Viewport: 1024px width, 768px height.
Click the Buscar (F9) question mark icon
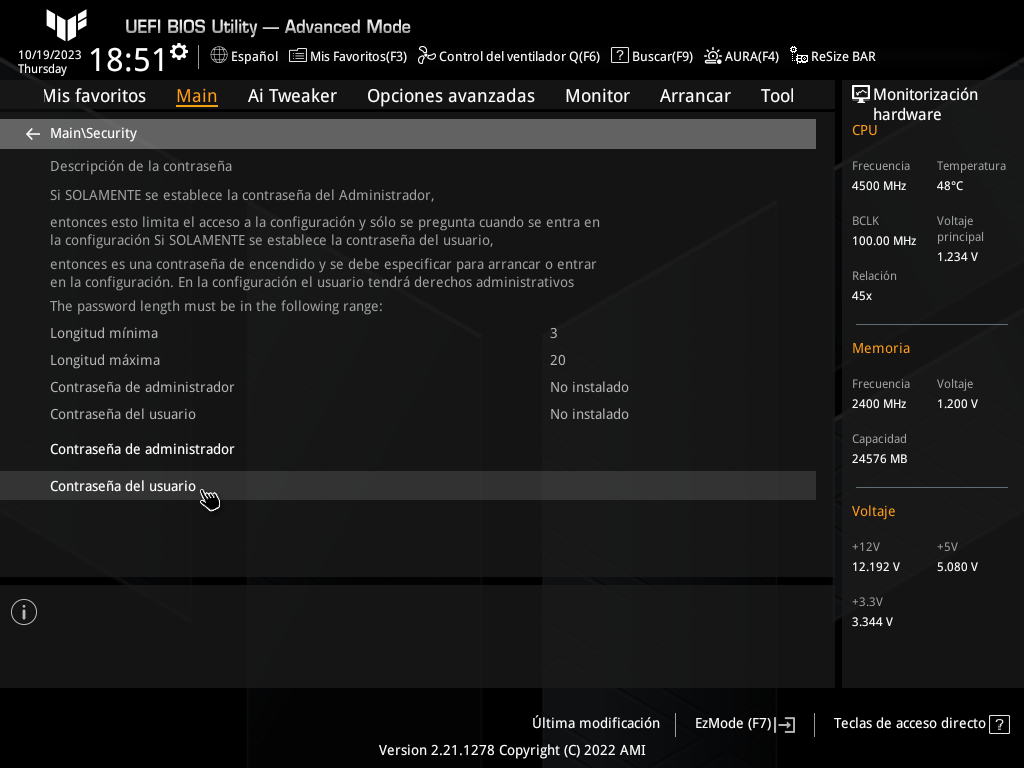620,56
